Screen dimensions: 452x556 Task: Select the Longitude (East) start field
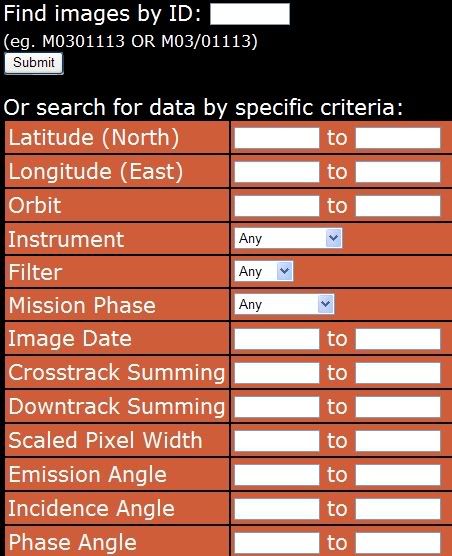coord(277,172)
